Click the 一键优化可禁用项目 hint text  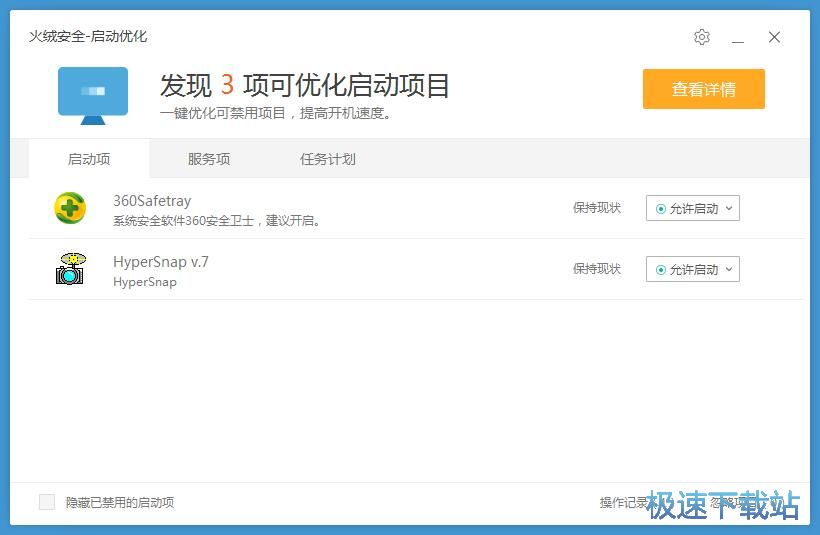[x=276, y=113]
